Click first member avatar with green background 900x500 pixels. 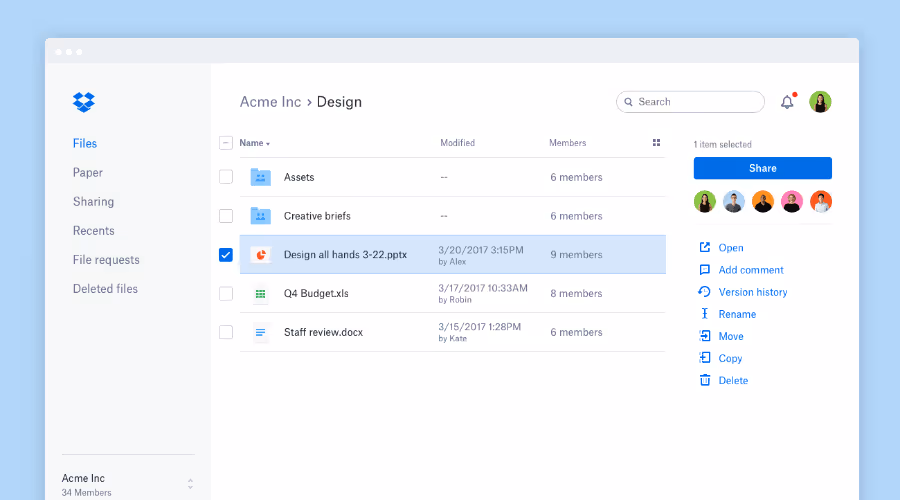click(x=705, y=201)
